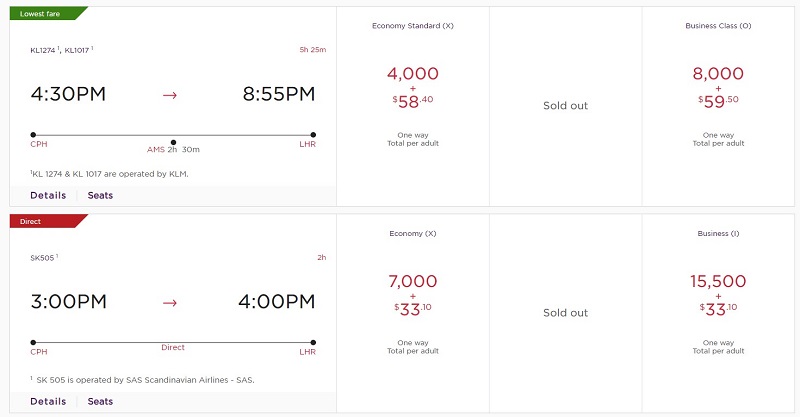Choose Business 15,500 points fare on SK505
The width and height of the screenshot is (800, 417).
pos(718,313)
